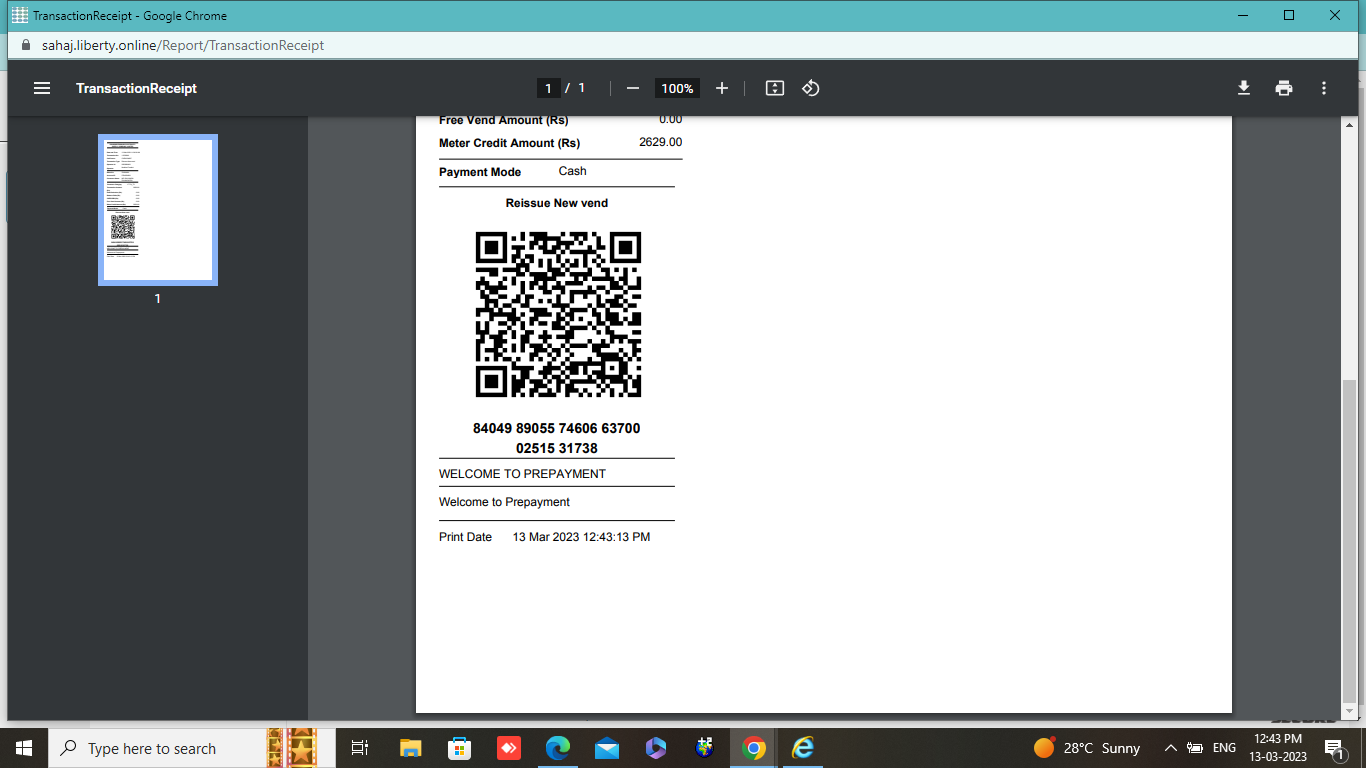Open the Windows Start menu
Viewport: 1366px width, 768px height.
24,748
